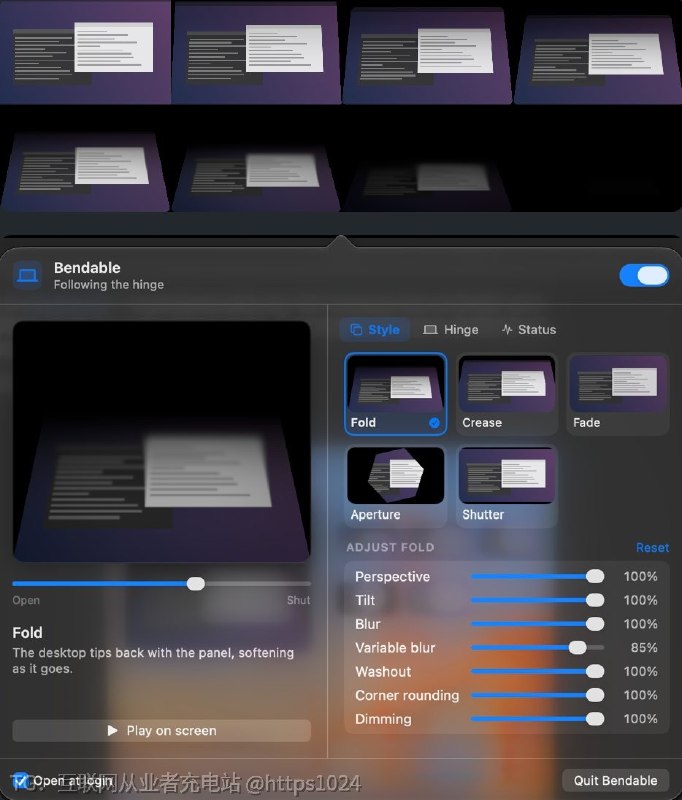Adjust the Variable blur slider

(x=537, y=647)
